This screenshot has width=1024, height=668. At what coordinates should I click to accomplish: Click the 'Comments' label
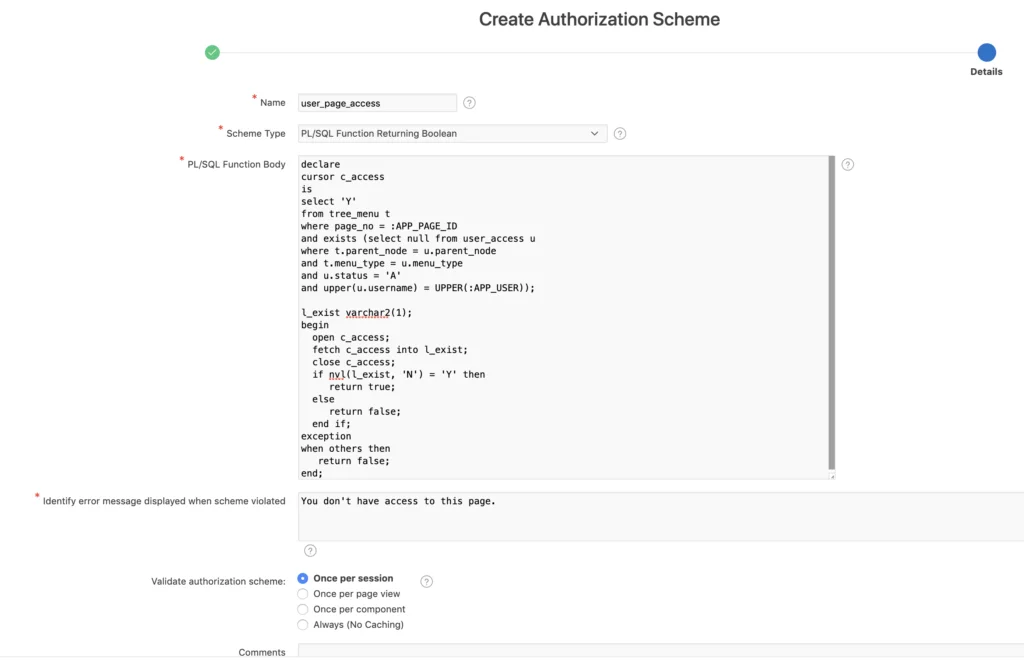[262, 652]
